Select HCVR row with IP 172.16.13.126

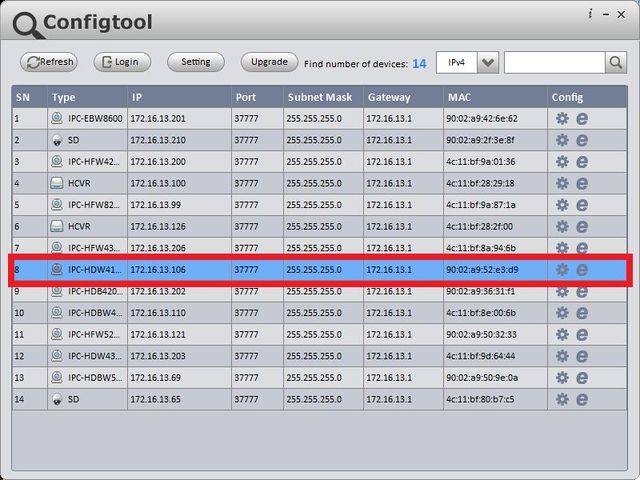pos(320,227)
